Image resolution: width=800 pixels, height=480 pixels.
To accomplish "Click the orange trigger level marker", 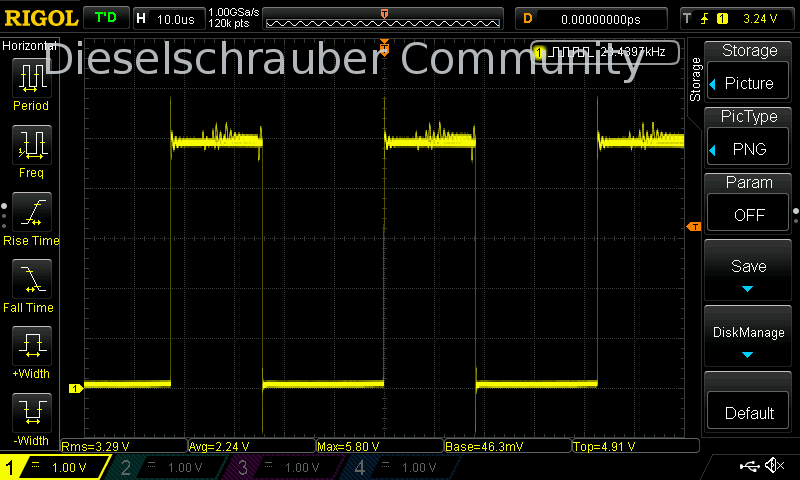I will pyautogui.click(x=694, y=226).
